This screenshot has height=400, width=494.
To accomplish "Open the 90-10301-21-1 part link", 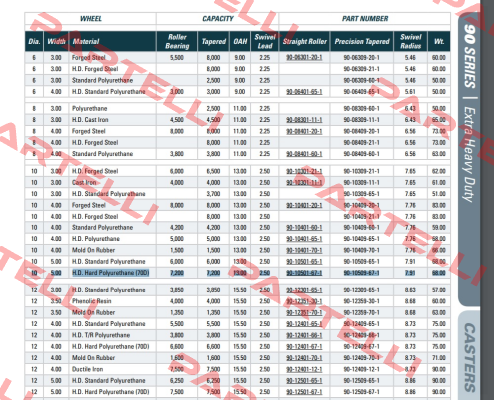I will pyautogui.click(x=304, y=171).
